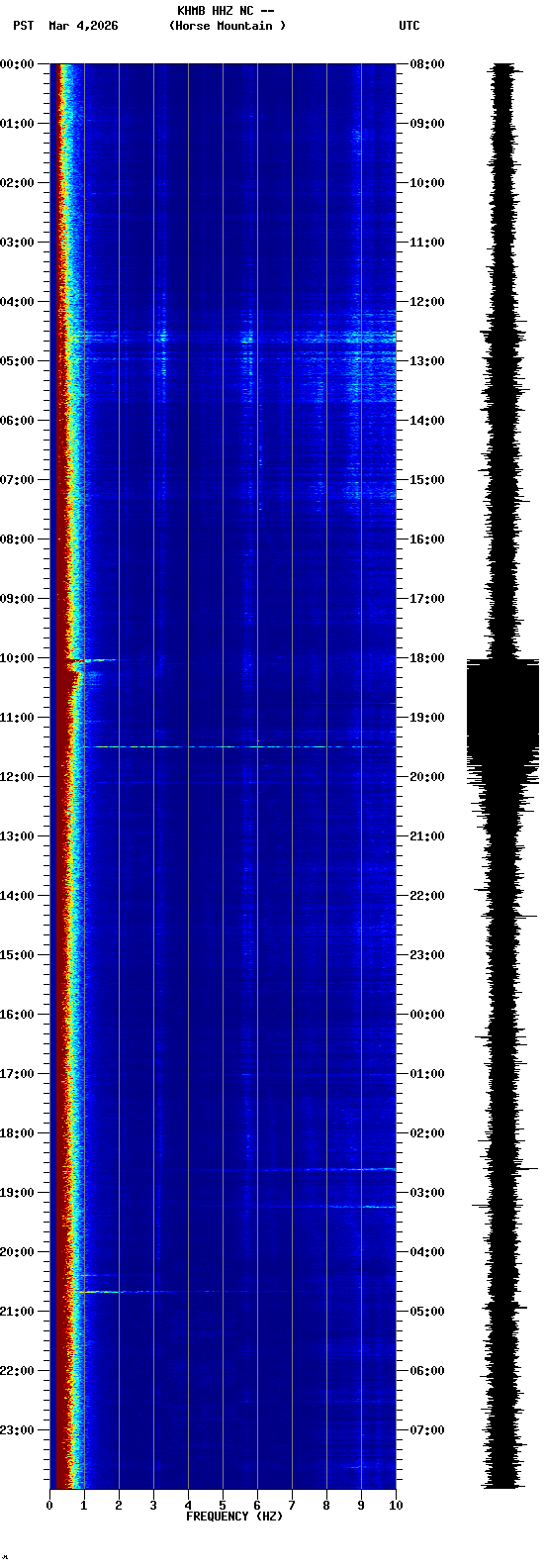This screenshot has height=1568, width=546.
Task: Select the 14:00 label on PST axis
Action: click(17, 896)
